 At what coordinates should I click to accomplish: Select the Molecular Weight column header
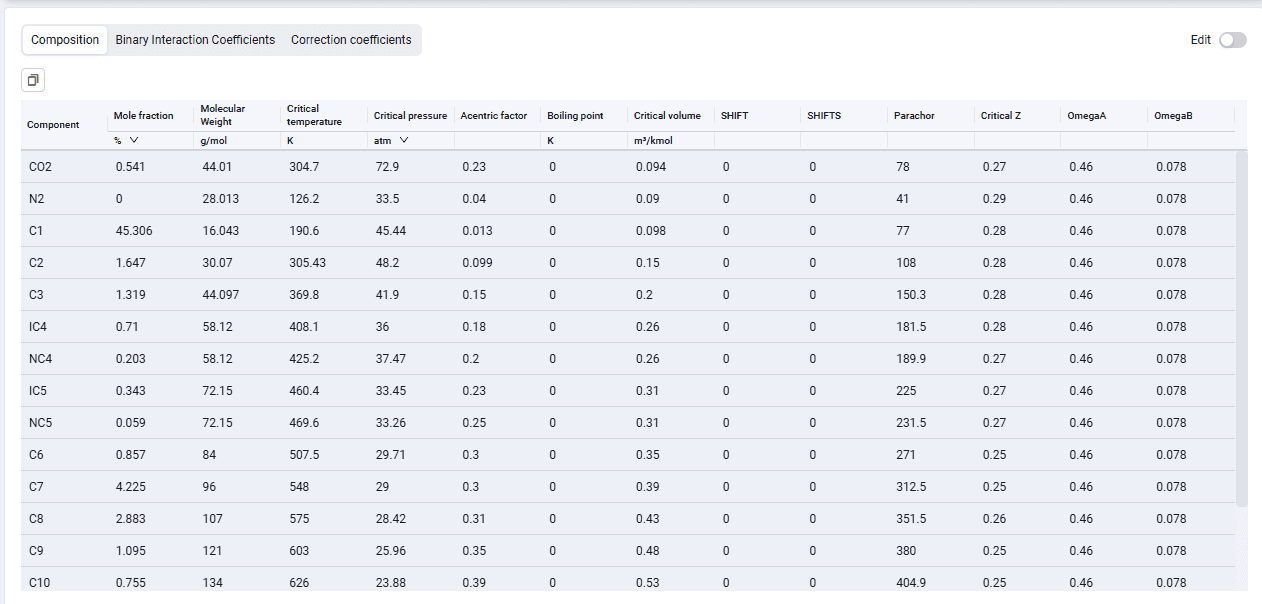point(223,115)
